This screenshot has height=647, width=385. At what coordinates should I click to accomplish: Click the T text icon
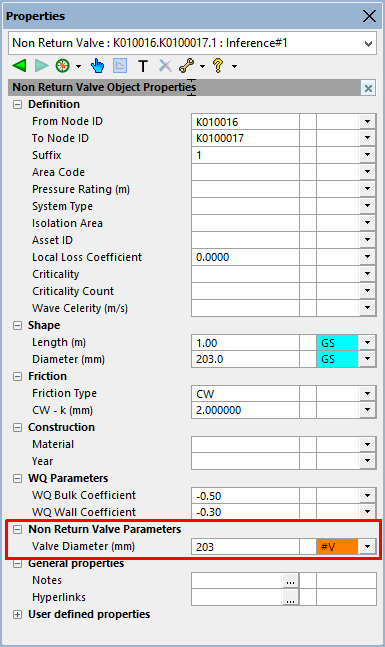pos(143,66)
